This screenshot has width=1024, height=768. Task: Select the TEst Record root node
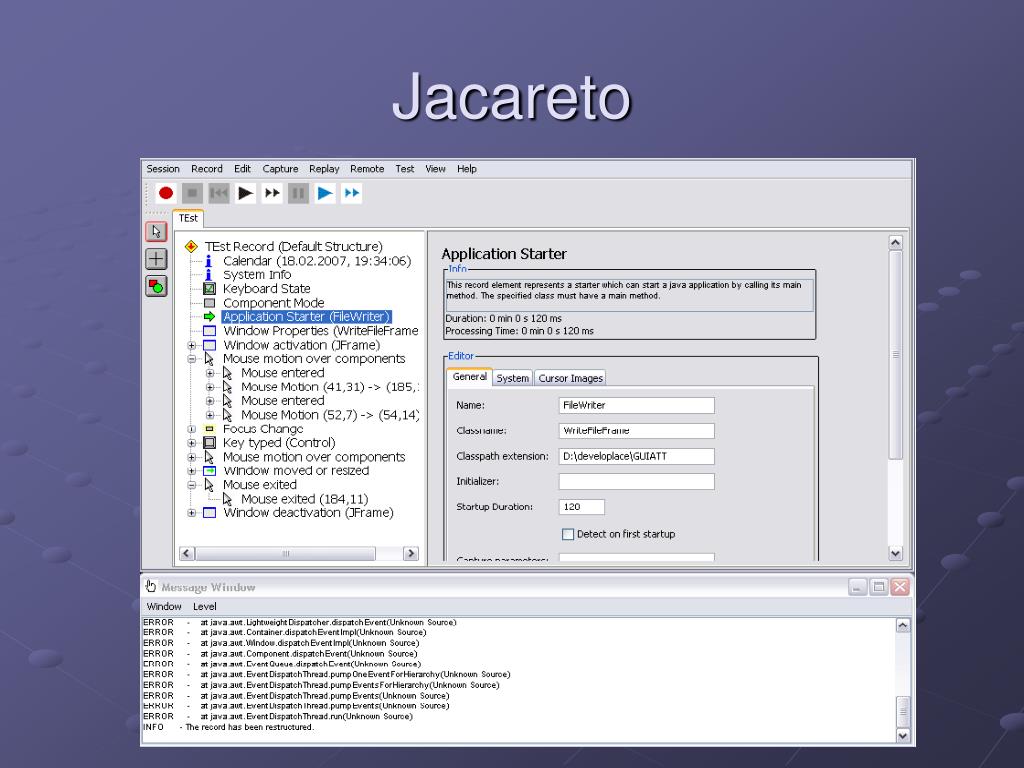(293, 246)
